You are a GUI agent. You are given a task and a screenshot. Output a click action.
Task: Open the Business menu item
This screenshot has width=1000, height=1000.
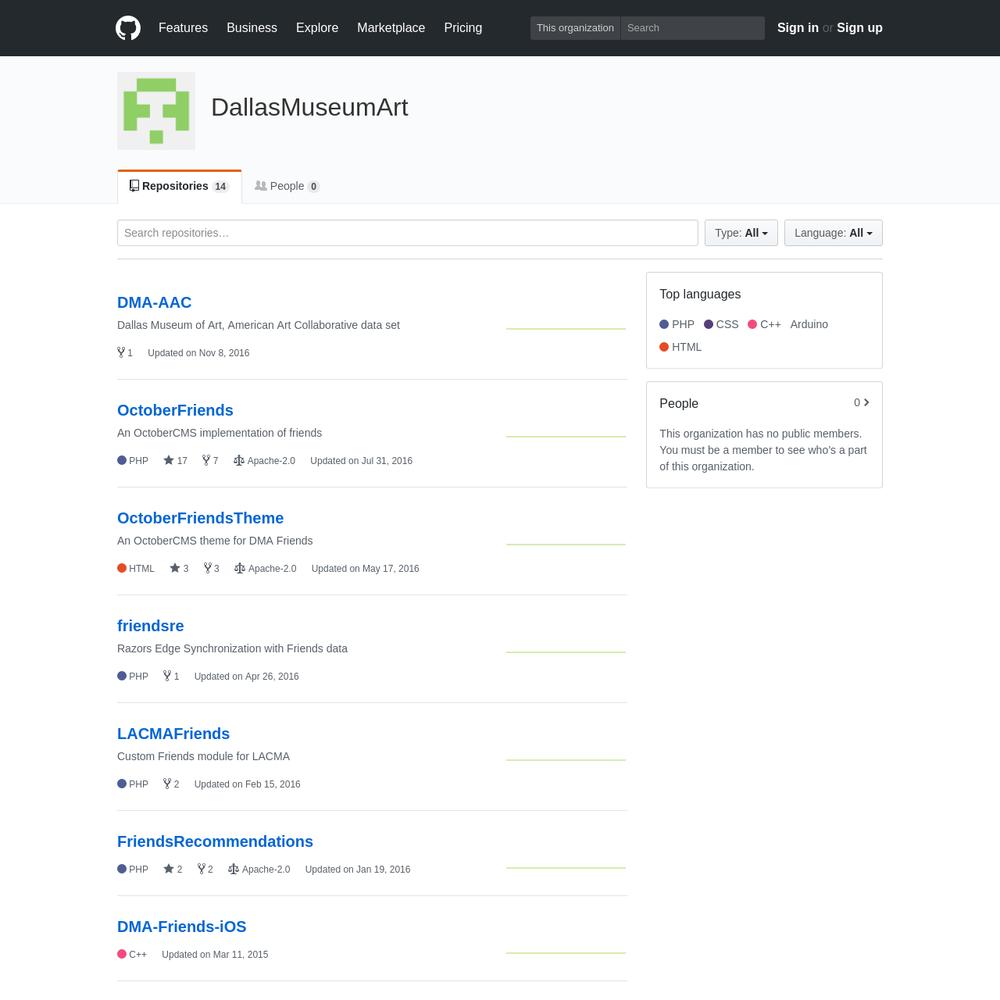click(x=252, y=28)
